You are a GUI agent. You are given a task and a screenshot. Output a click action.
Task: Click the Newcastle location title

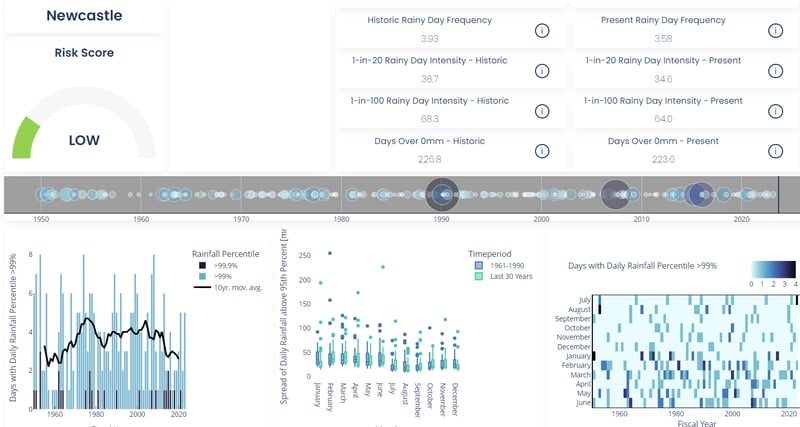pyautogui.click(x=85, y=16)
